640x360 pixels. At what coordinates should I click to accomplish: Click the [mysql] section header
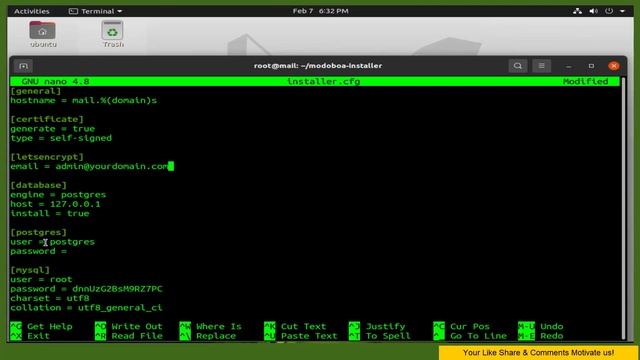(x=30, y=270)
